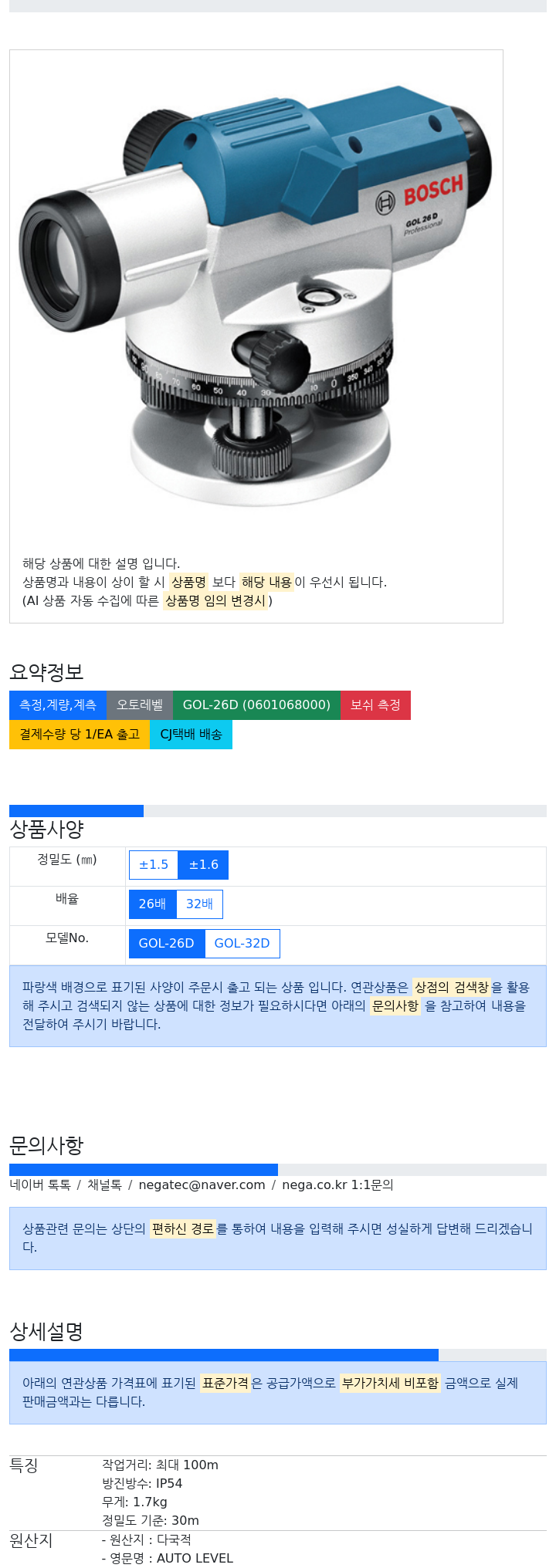Pick the GOL-32D model option
Image resolution: width=556 pixels, height=1568 pixels.
pyautogui.click(x=242, y=944)
